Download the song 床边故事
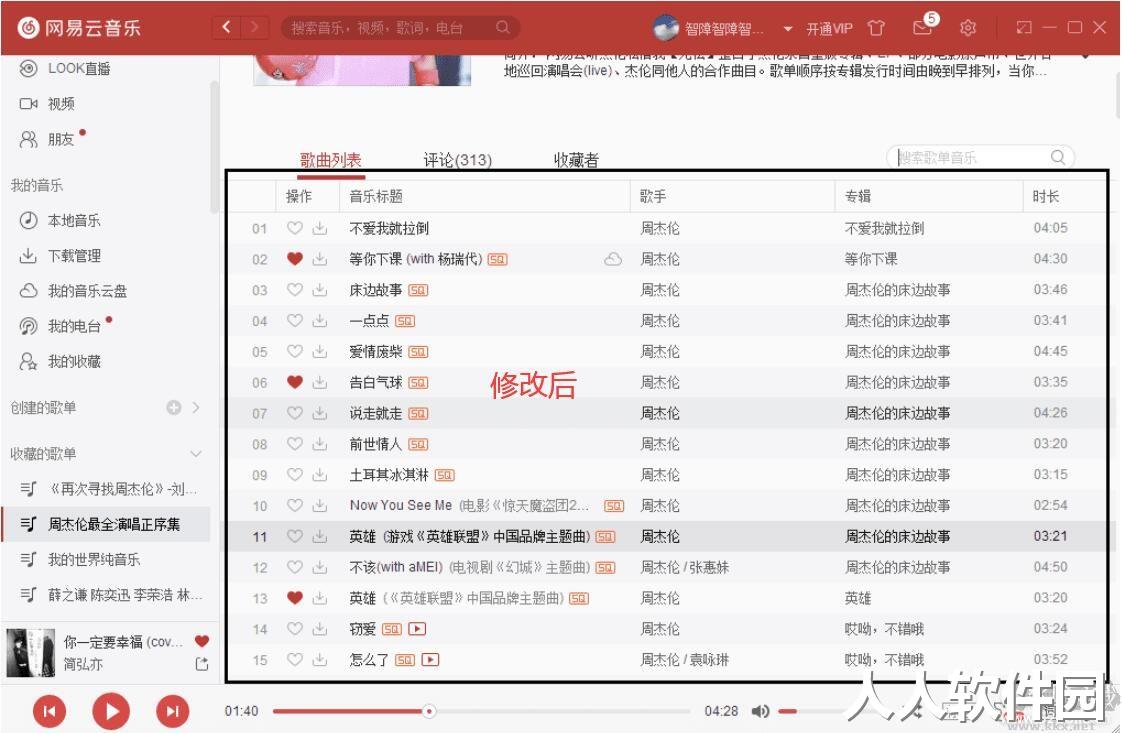This screenshot has width=1122, height=733. [x=319, y=290]
